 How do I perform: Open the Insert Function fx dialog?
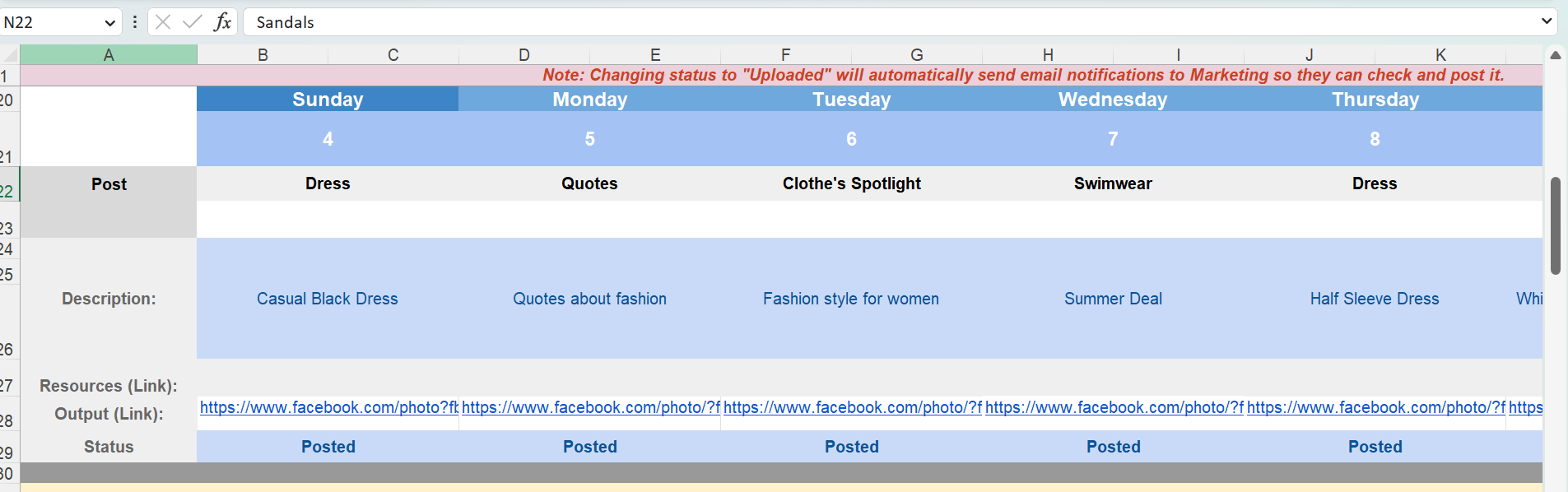tap(222, 22)
